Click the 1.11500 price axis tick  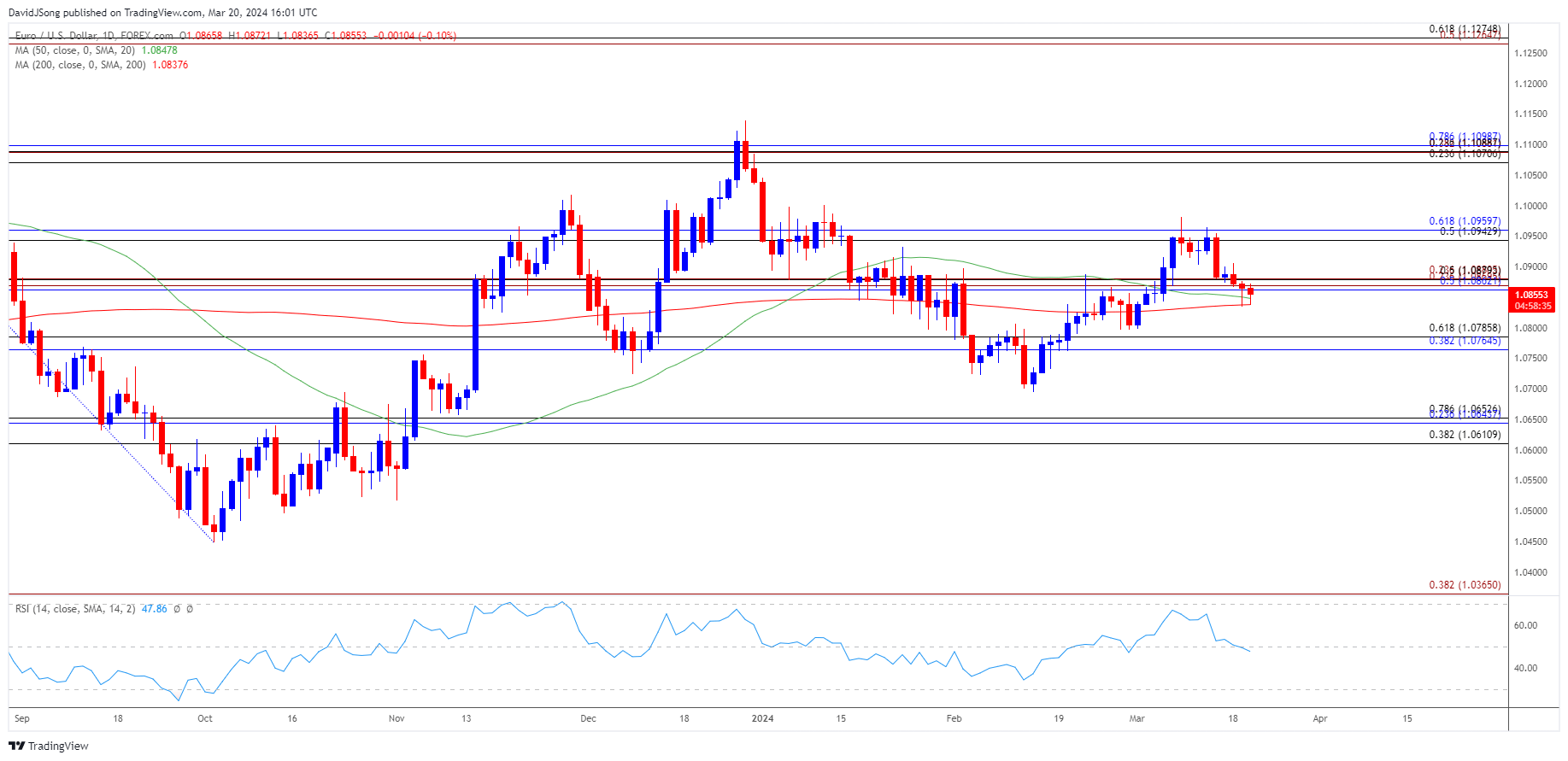1530,114
